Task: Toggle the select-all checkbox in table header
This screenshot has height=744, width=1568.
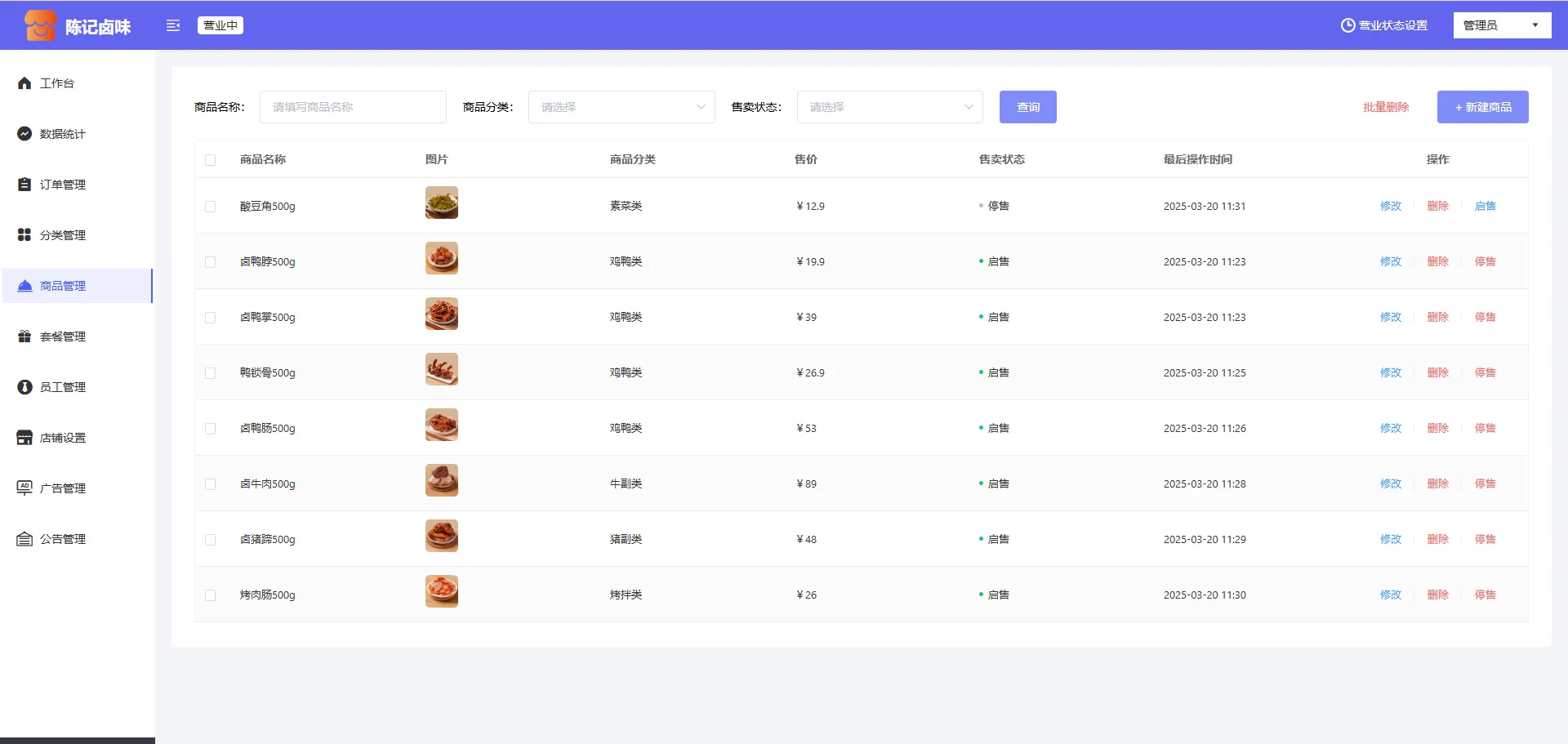Action: tap(211, 160)
